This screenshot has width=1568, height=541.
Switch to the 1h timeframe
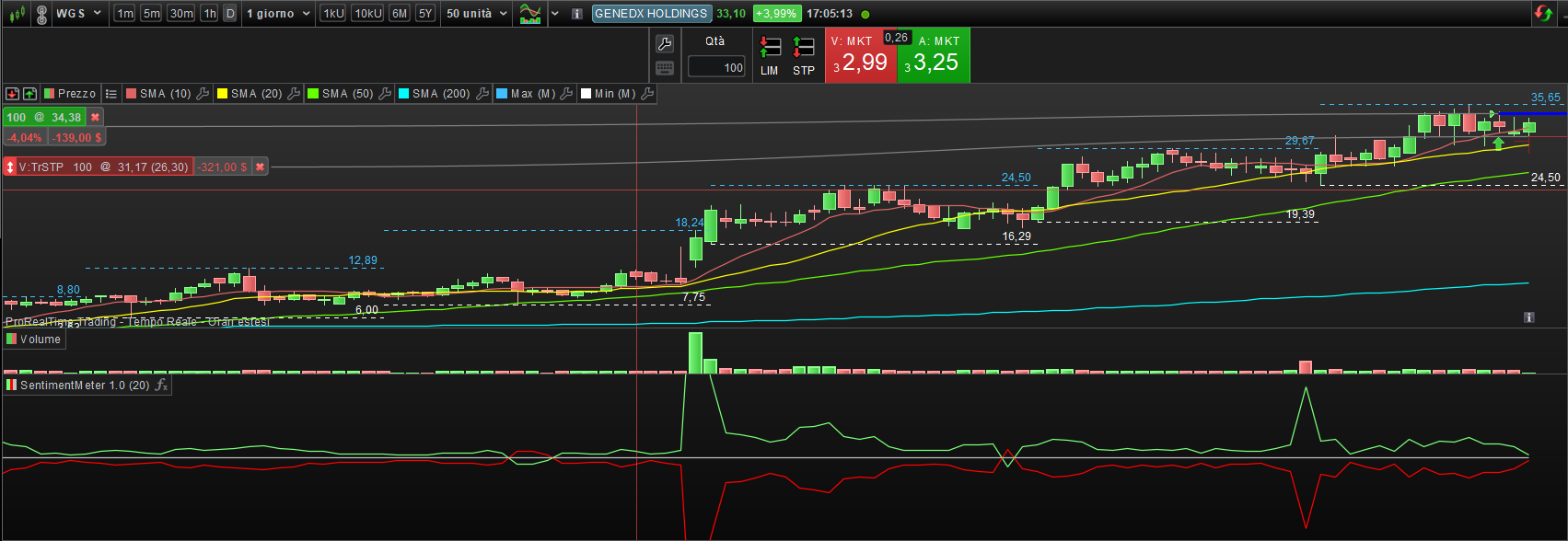pos(210,14)
